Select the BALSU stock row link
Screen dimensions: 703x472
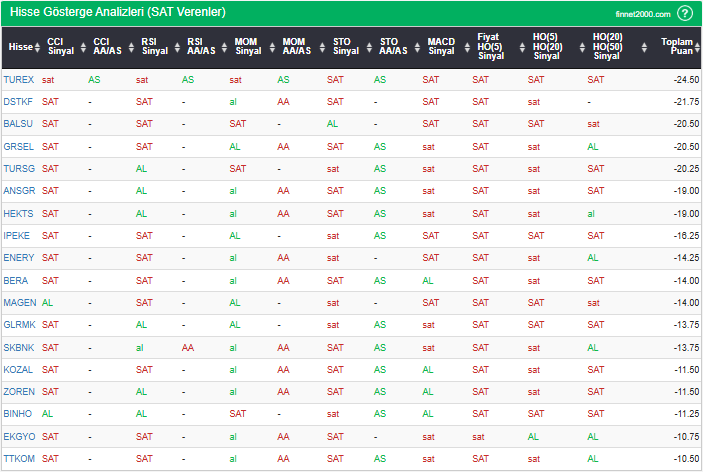18,124
